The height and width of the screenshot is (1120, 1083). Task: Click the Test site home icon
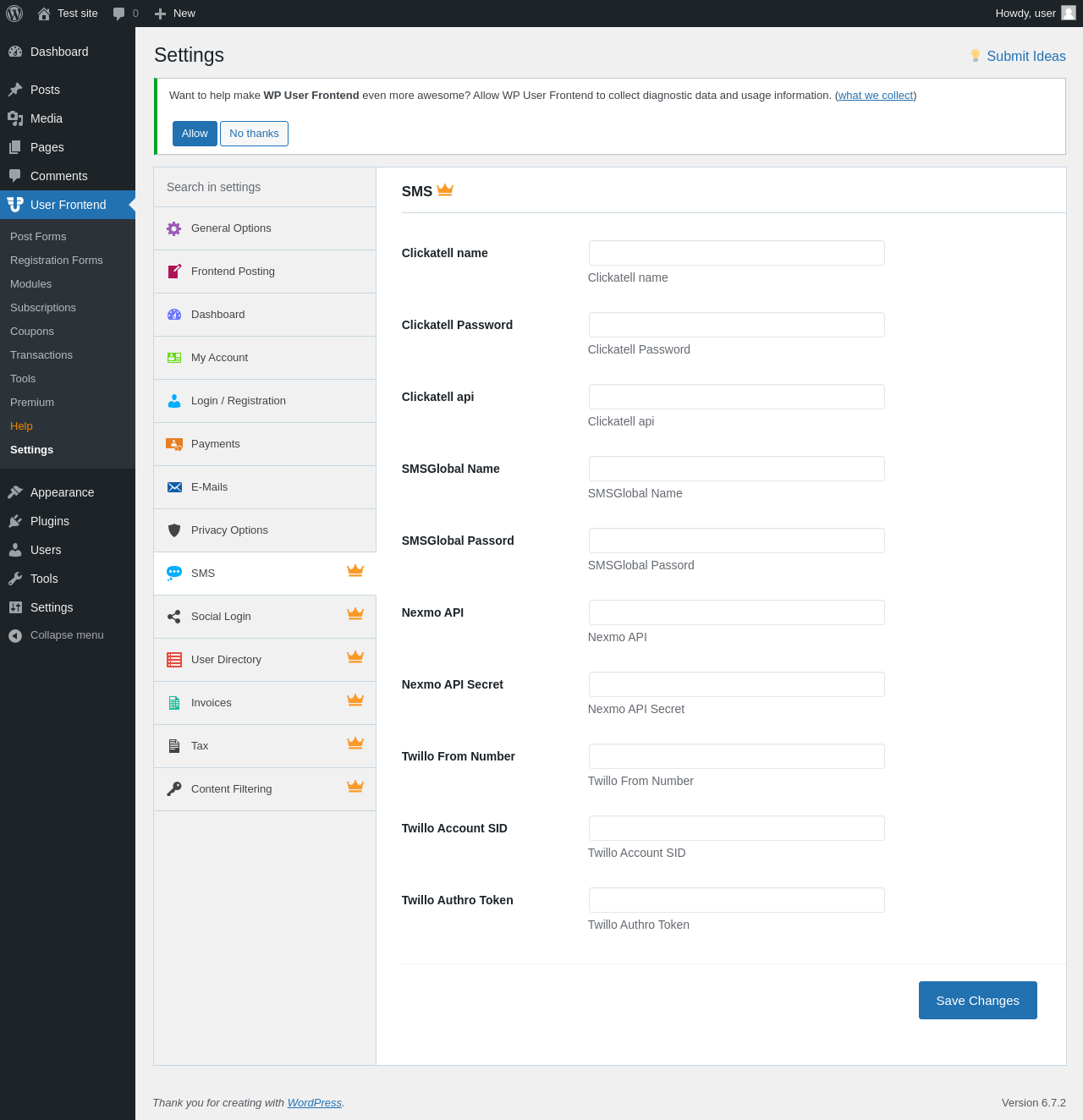coord(44,14)
